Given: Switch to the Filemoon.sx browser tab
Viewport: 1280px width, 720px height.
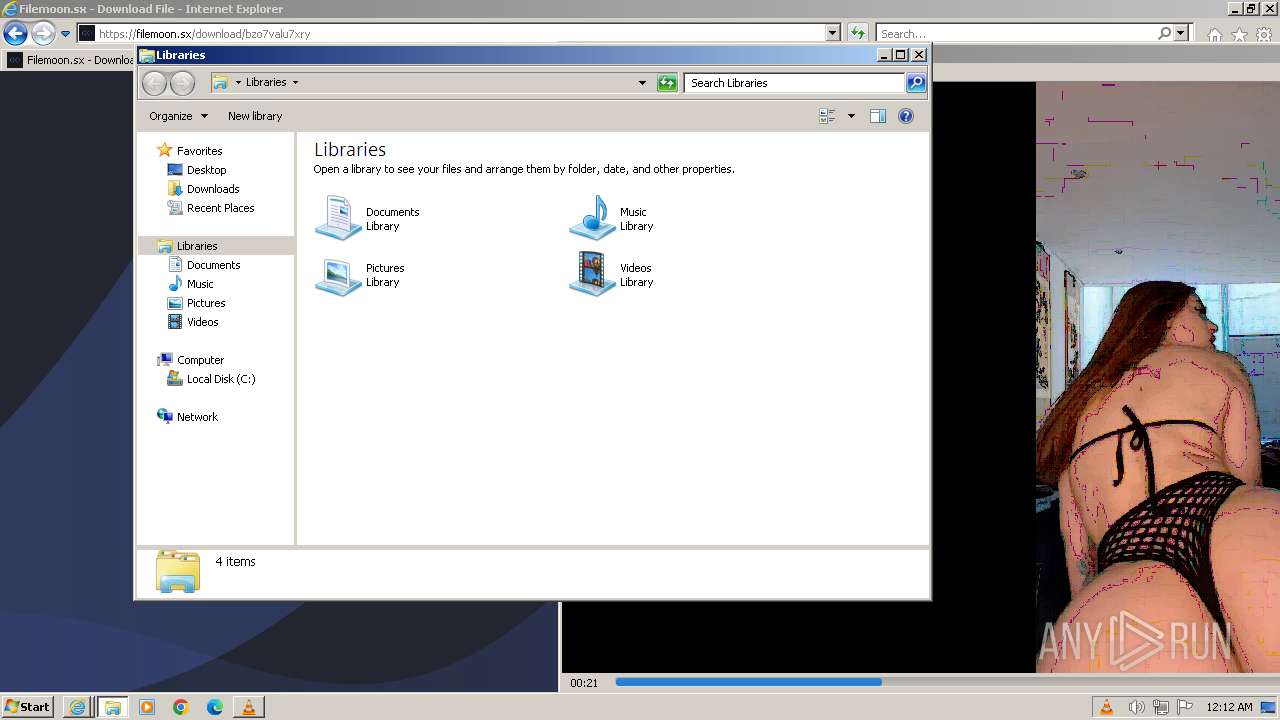Looking at the screenshot, I should pos(70,60).
